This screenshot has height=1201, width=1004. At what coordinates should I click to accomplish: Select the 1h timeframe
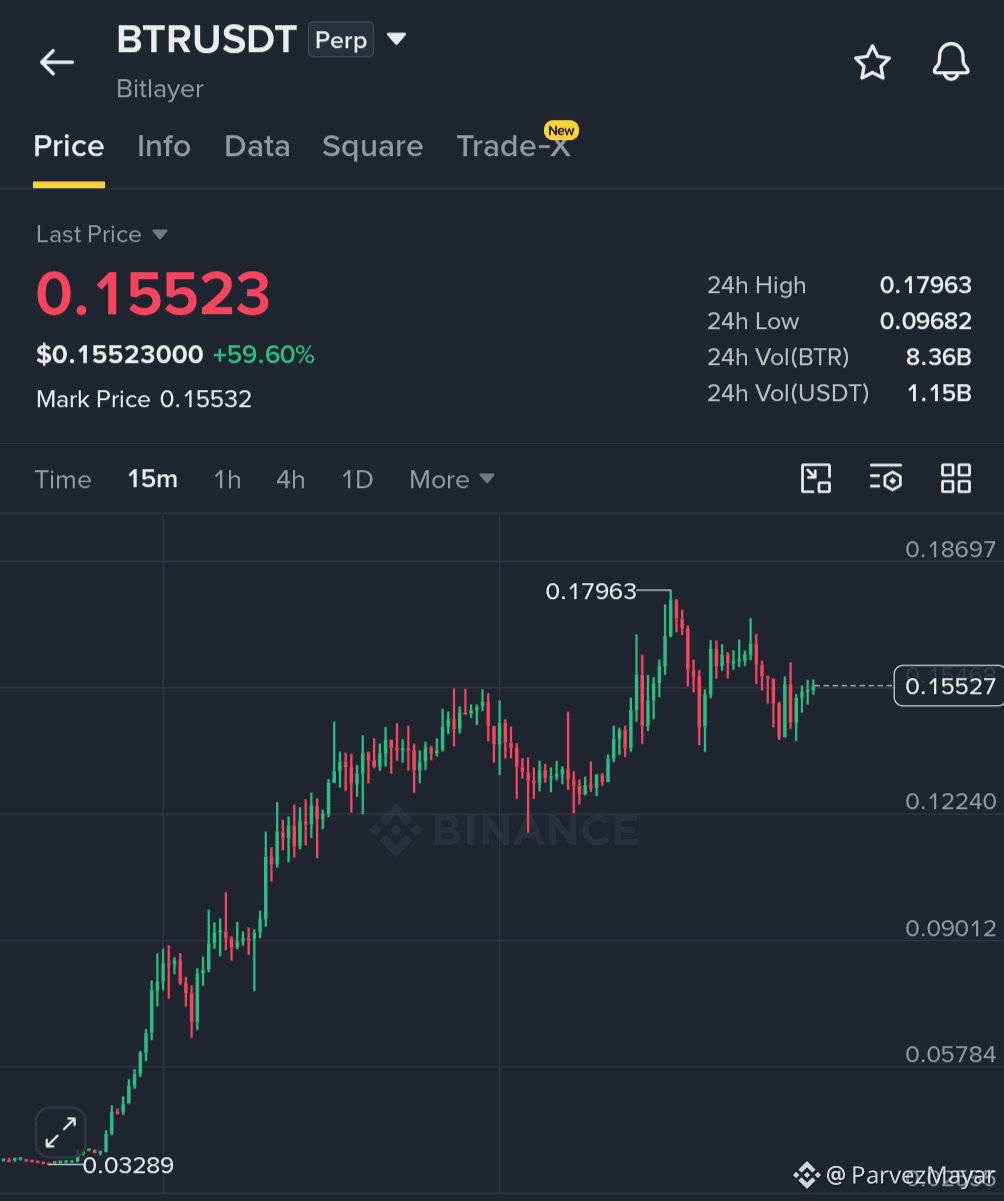[228, 480]
